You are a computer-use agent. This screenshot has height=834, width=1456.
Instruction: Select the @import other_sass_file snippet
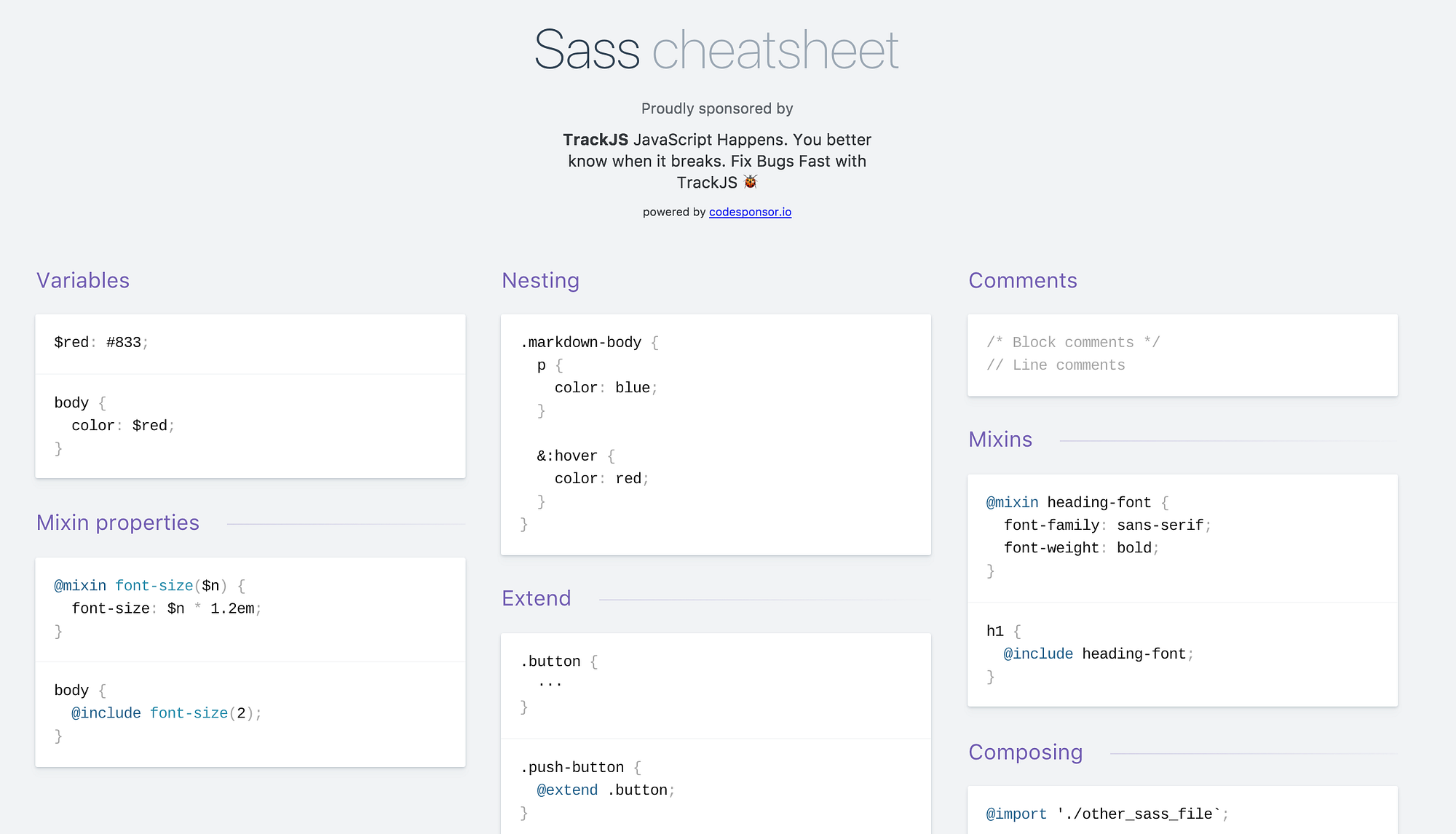(1105, 813)
